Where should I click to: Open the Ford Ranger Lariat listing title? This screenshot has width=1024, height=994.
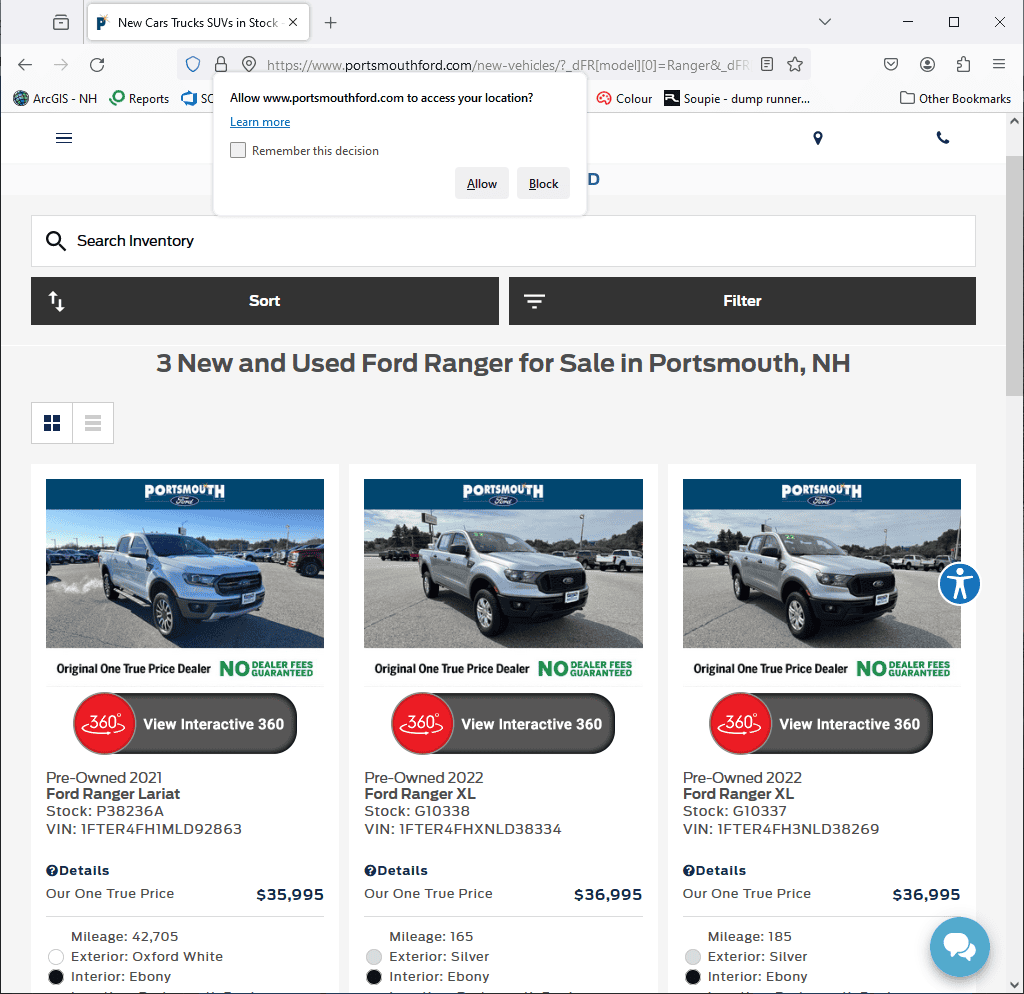[x=113, y=794]
